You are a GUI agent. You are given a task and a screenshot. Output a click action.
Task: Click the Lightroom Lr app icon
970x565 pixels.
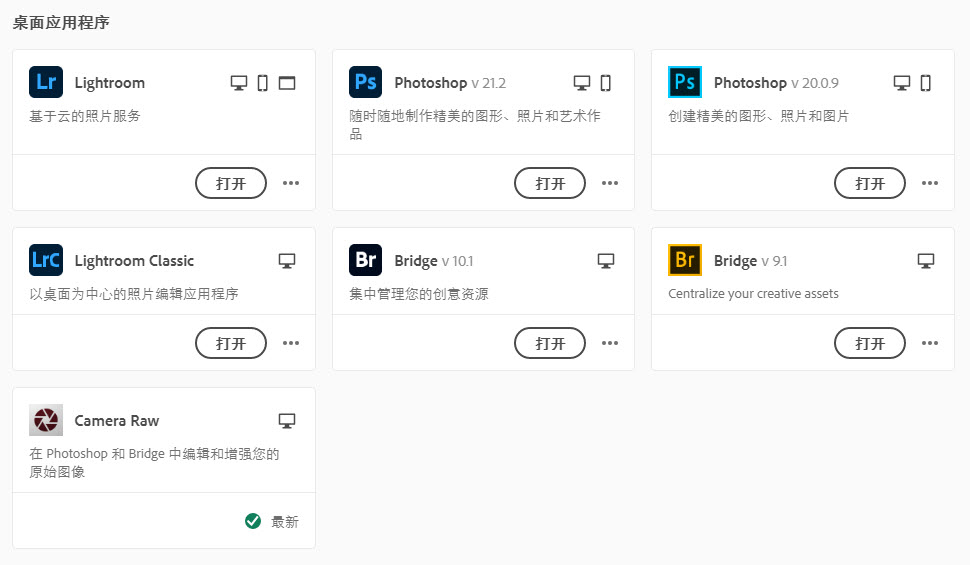[x=46, y=82]
